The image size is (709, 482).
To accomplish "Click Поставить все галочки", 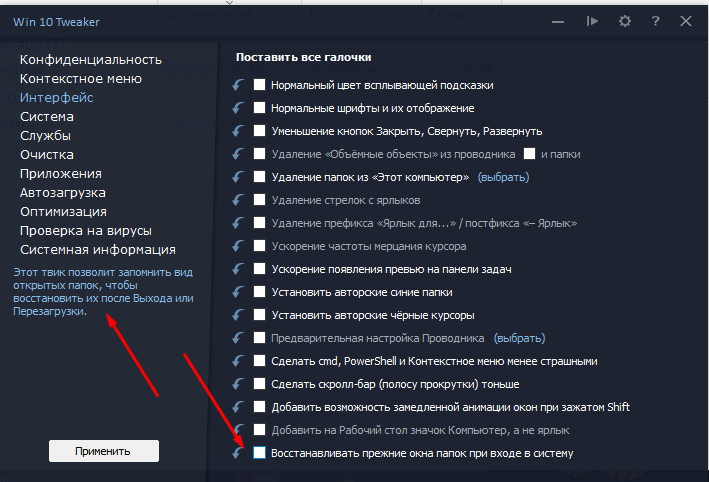I will coord(303,57).
